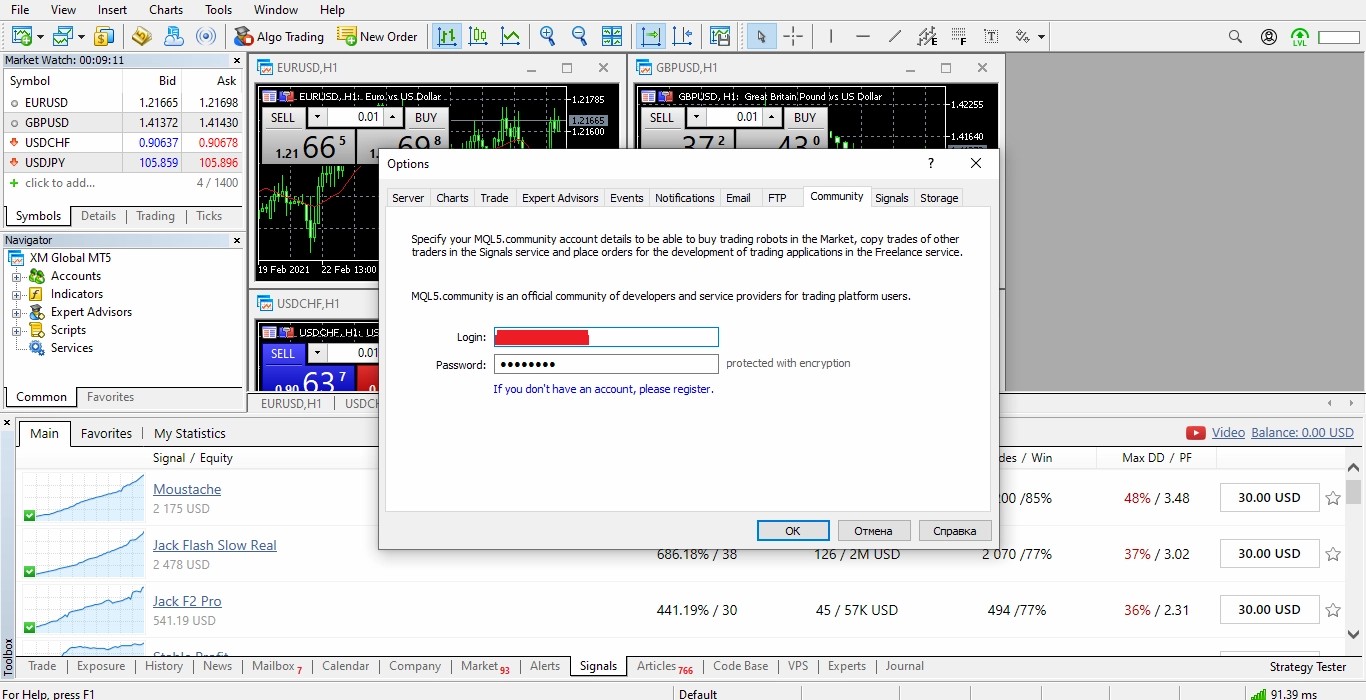Expand the Scripts tree node
The width and height of the screenshot is (1366, 700).
pyautogui.click(x=16, y=331)
